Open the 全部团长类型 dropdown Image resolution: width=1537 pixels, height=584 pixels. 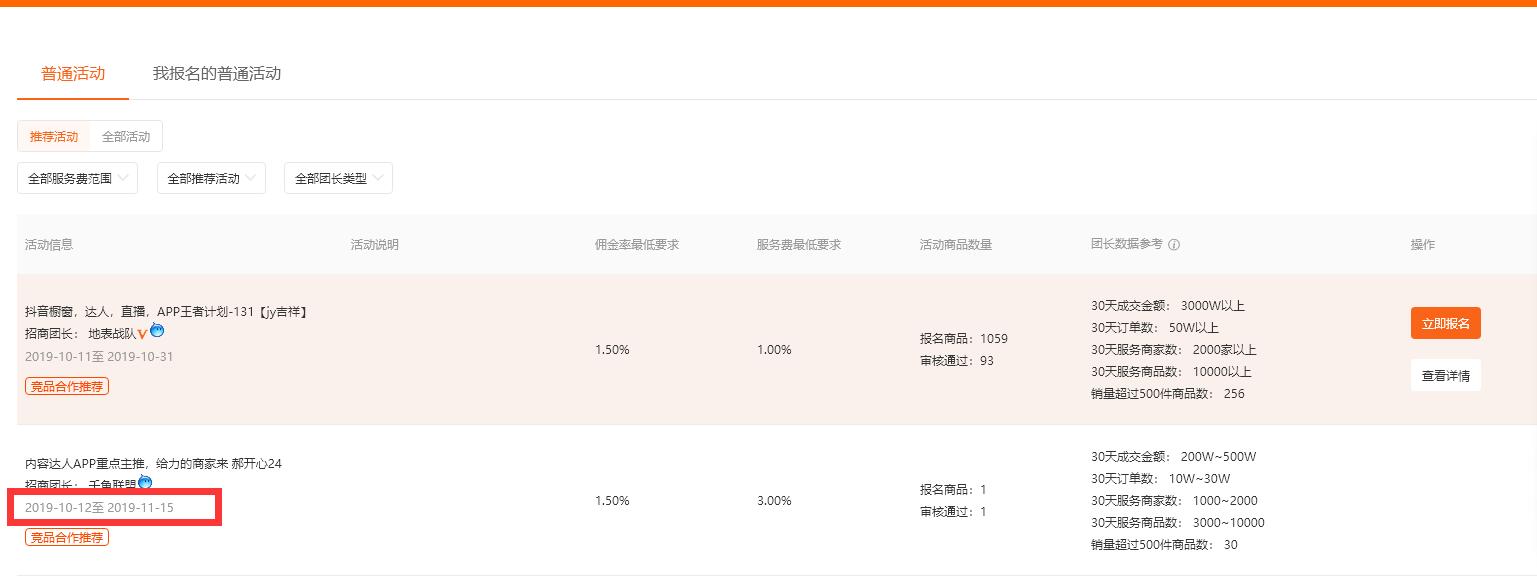pos(338,177)
